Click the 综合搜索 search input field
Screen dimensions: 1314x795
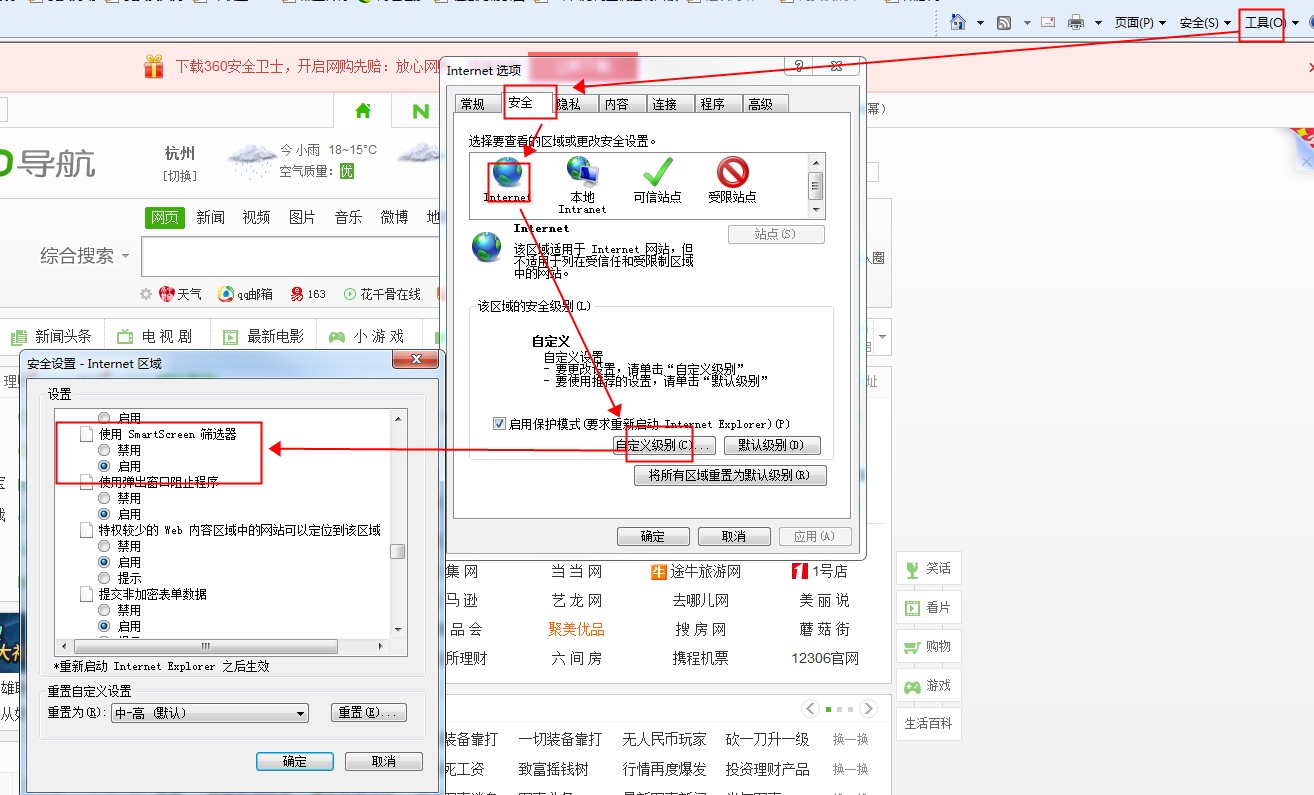tap(290, 256)
